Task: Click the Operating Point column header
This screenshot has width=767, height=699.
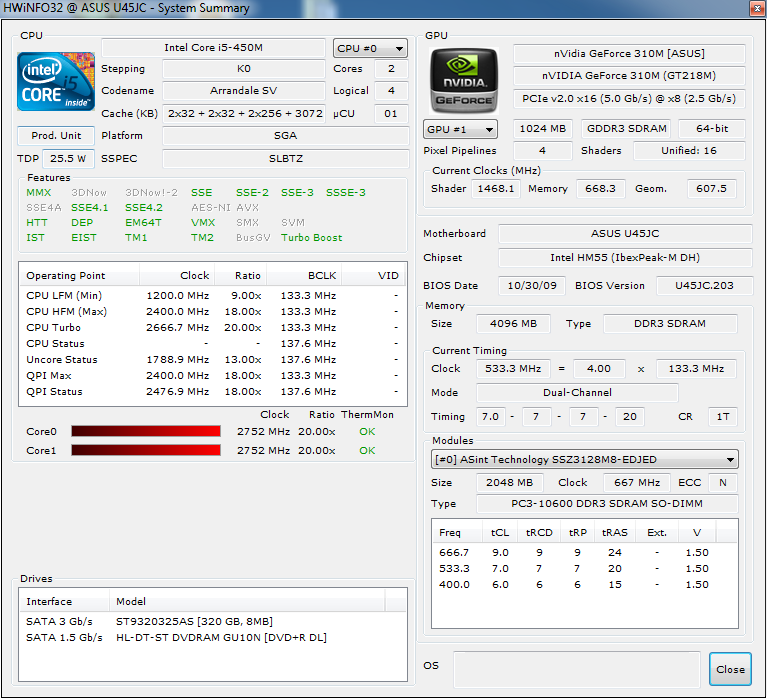Action: pyautogui.click(x=79, y=275)
